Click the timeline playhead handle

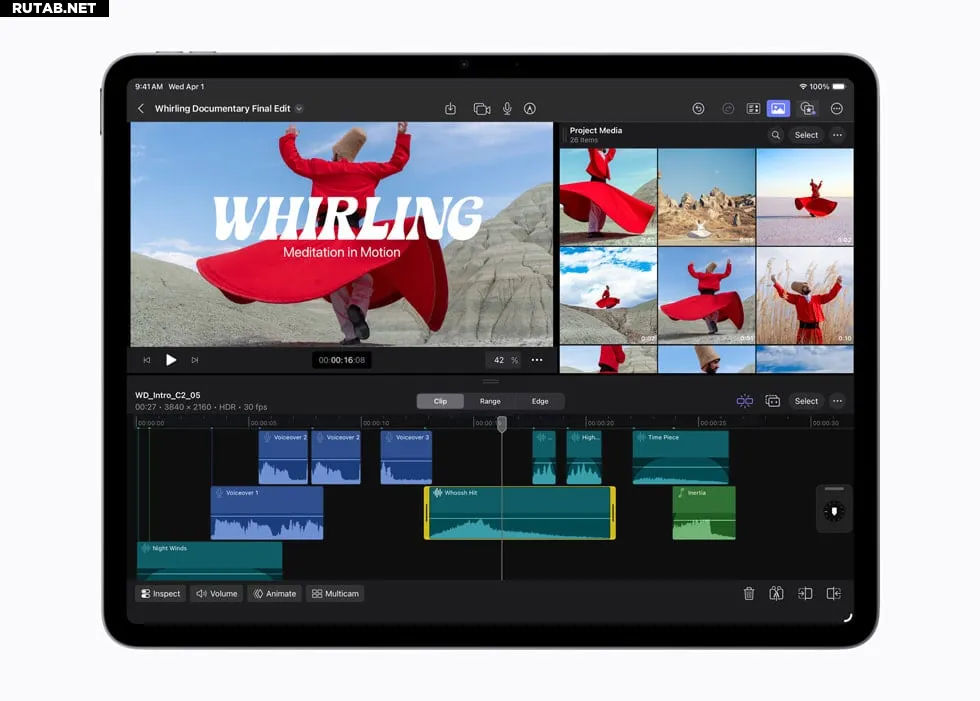pos(502,424)
